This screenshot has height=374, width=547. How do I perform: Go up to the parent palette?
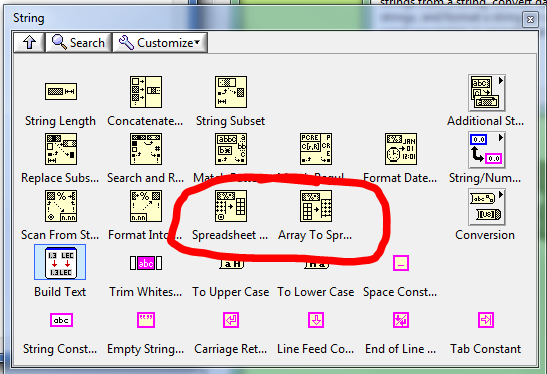(29, 43)
